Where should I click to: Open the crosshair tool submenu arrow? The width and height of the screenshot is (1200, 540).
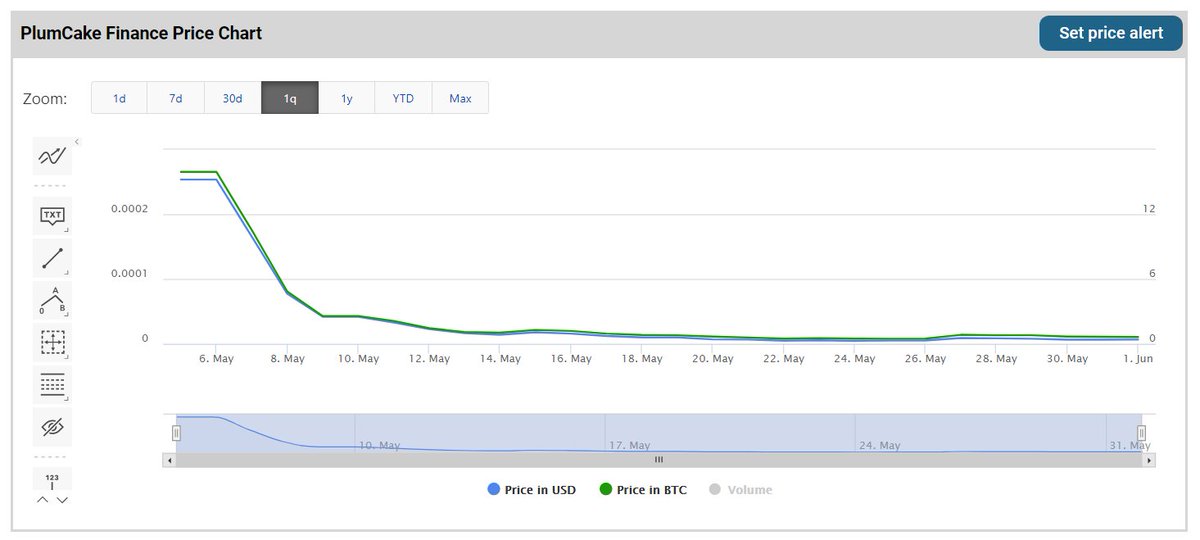pos(66,356)
